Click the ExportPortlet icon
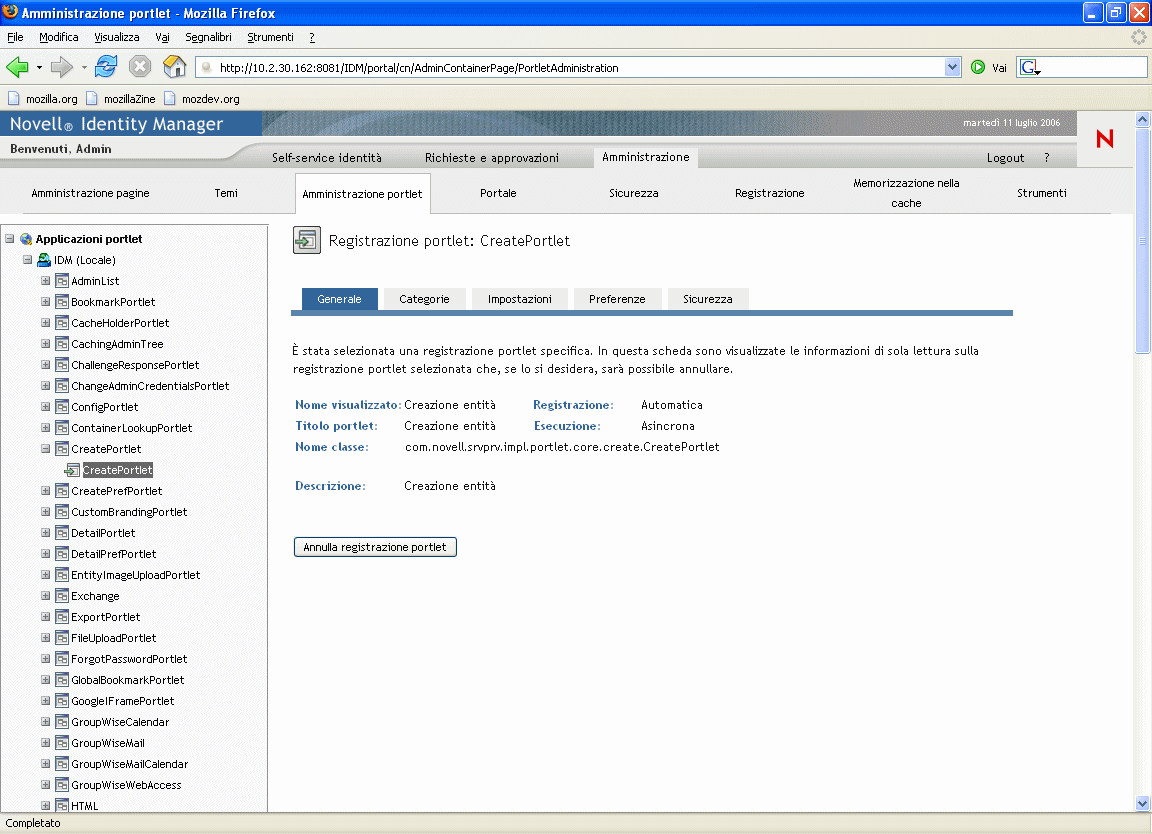This screenshot has height=834, width=1152. pyautogui.click(x=62, y=617)
